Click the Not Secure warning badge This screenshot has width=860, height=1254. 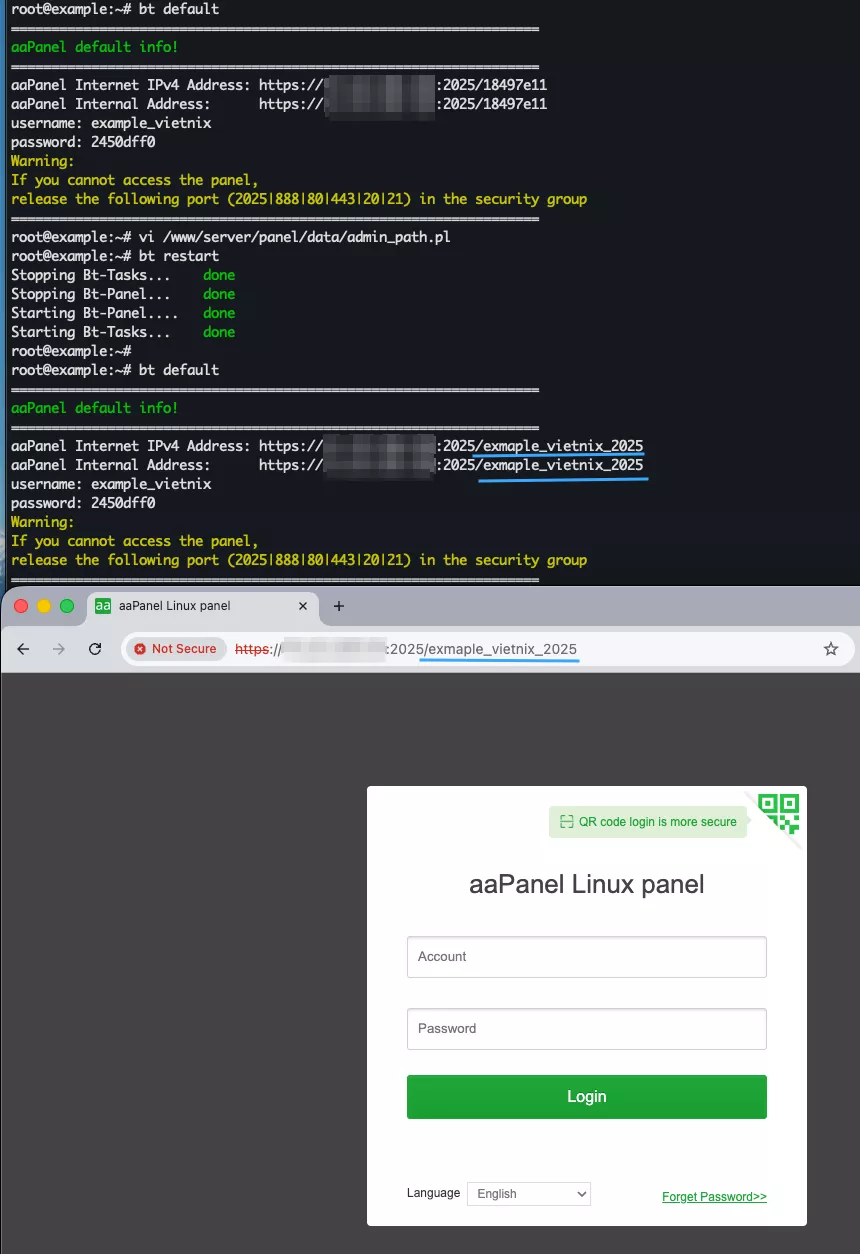tap(176, 649)
